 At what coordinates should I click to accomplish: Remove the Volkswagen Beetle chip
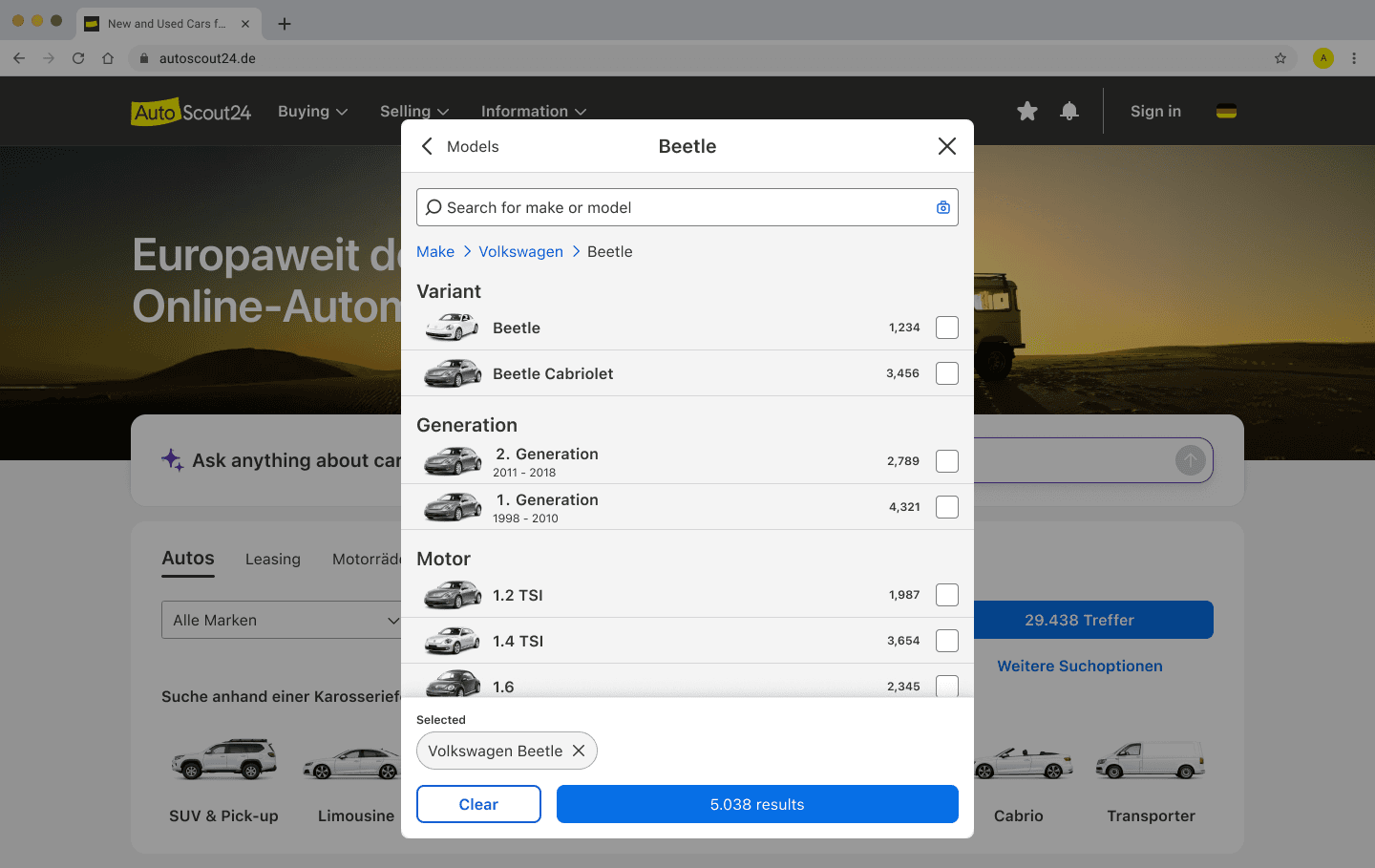(579, 751)
